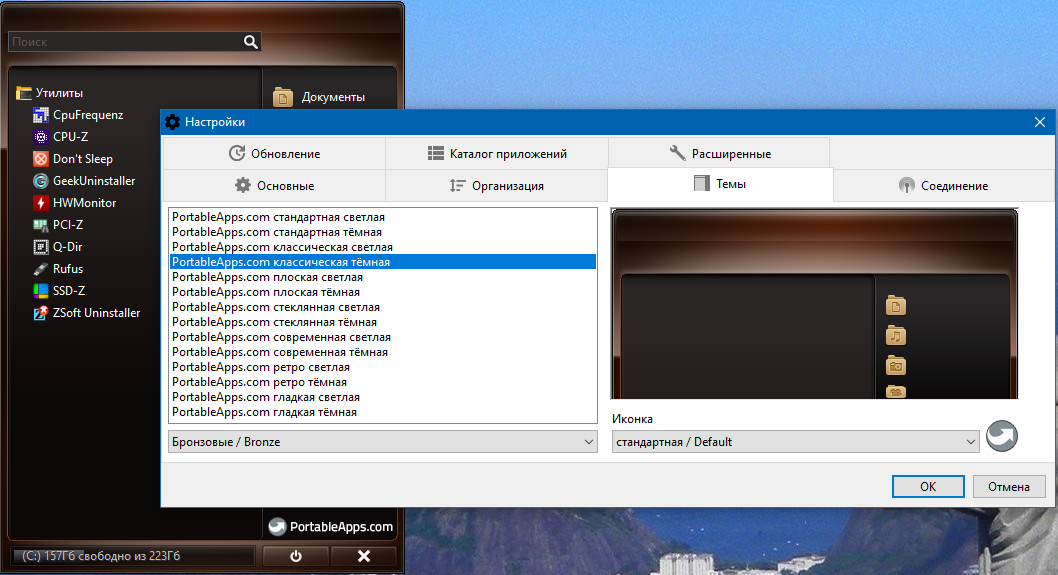Screen dimensions: 1058x575
Task: Open the Соединение tab
Action: 943,186
